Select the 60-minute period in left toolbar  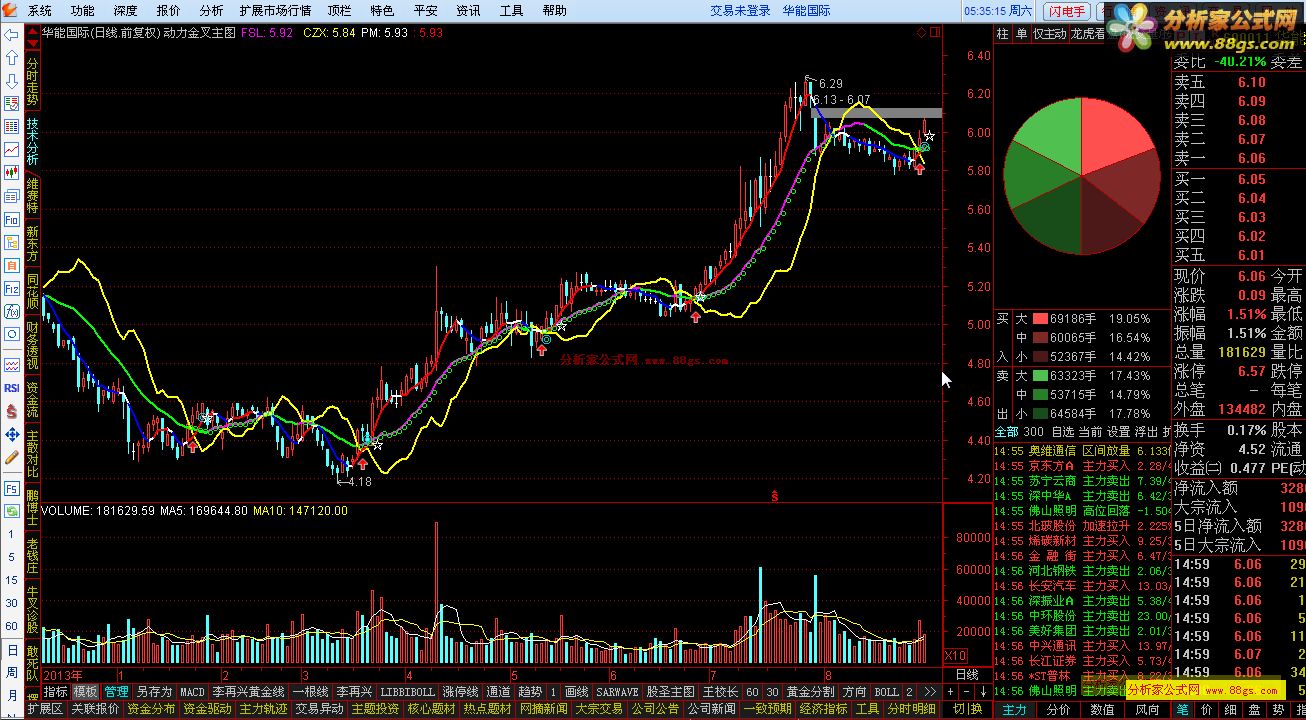[11, 626]
